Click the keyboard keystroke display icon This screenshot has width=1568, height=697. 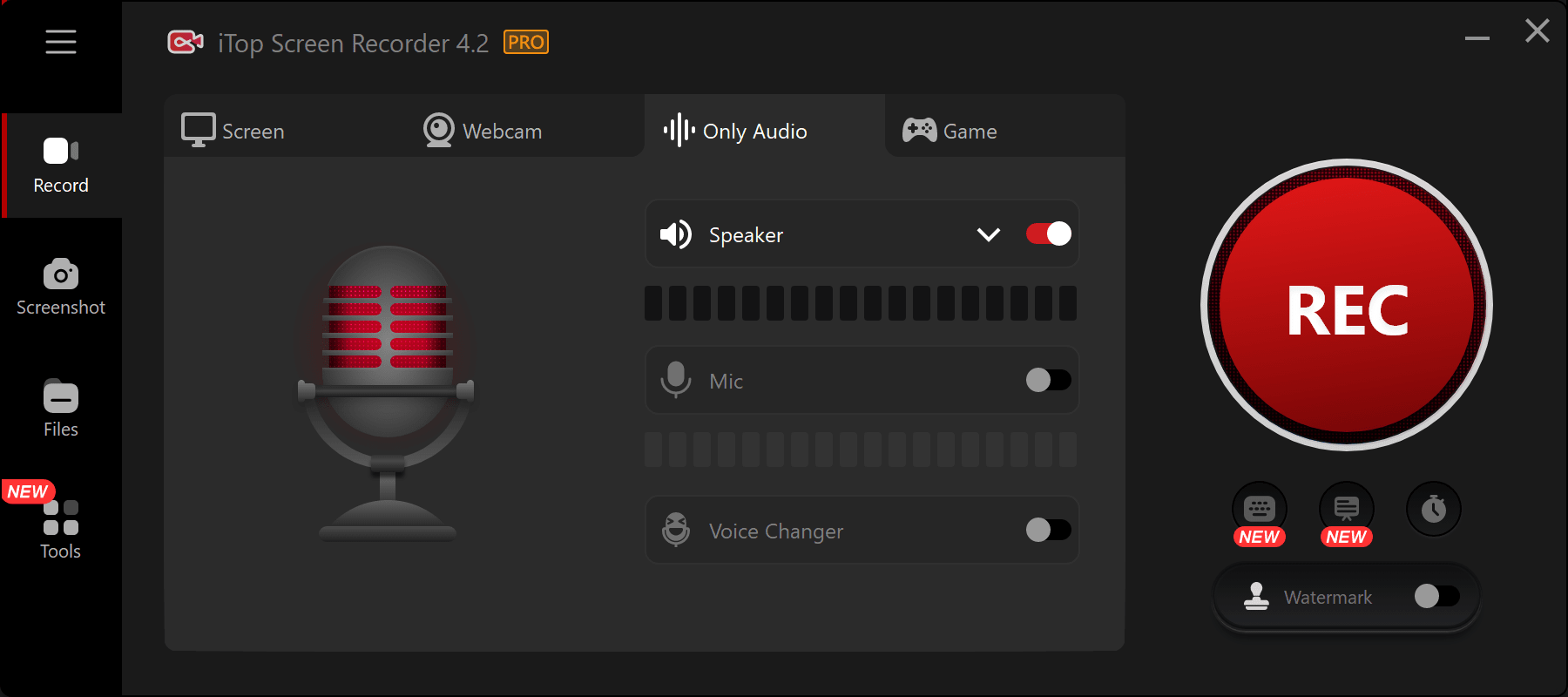pos(1259,509)
